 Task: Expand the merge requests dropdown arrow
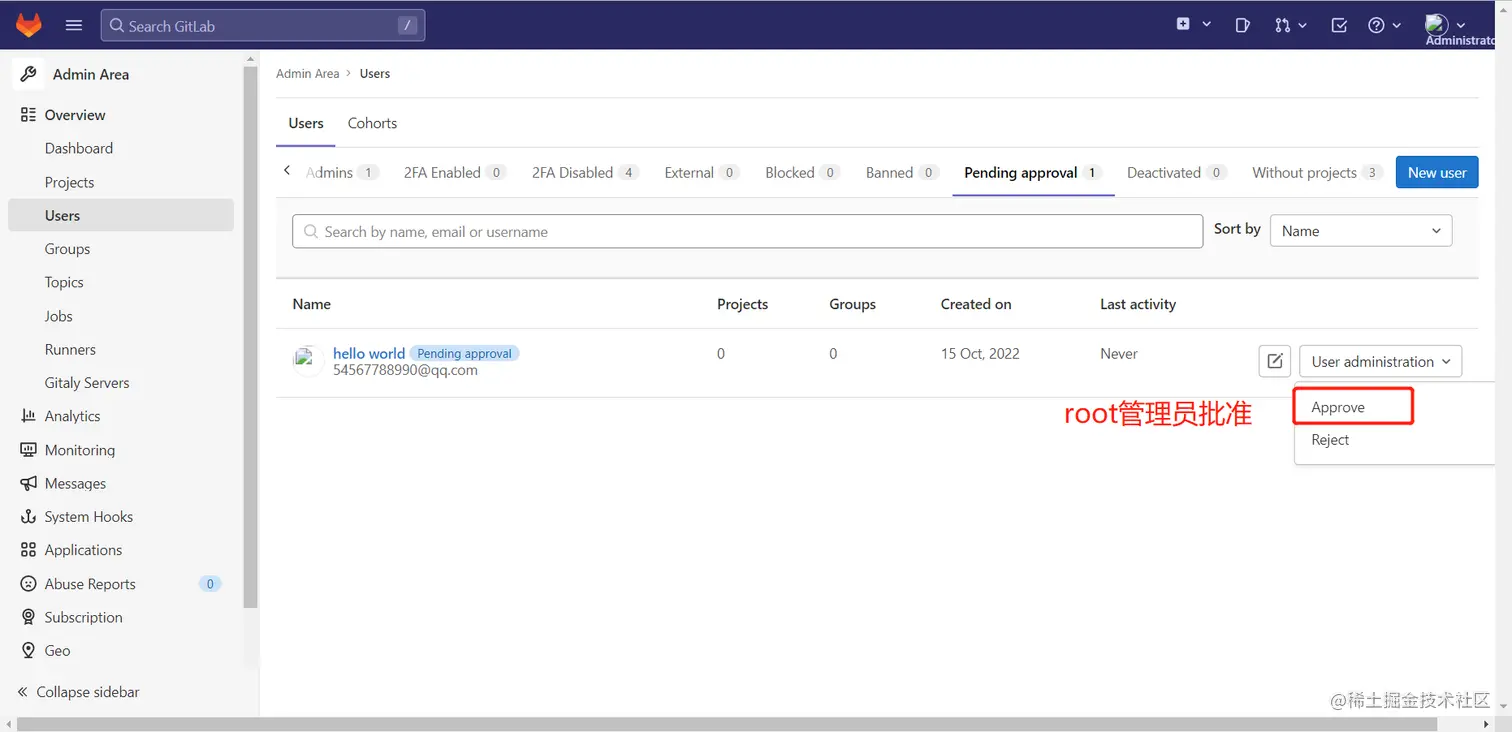tap(1301, 25)
